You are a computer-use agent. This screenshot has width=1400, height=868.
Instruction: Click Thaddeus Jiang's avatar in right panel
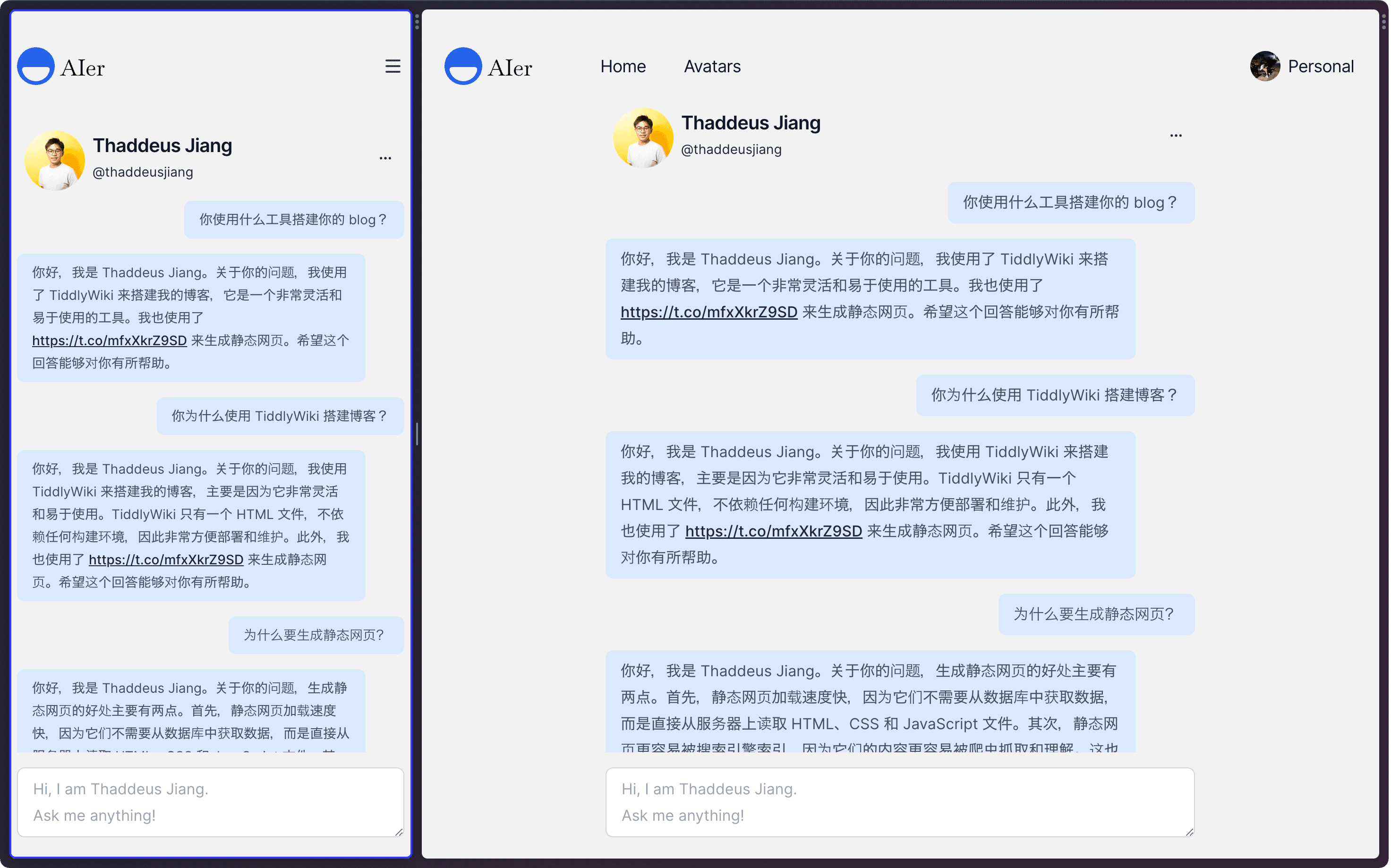[x=643, y=138]
